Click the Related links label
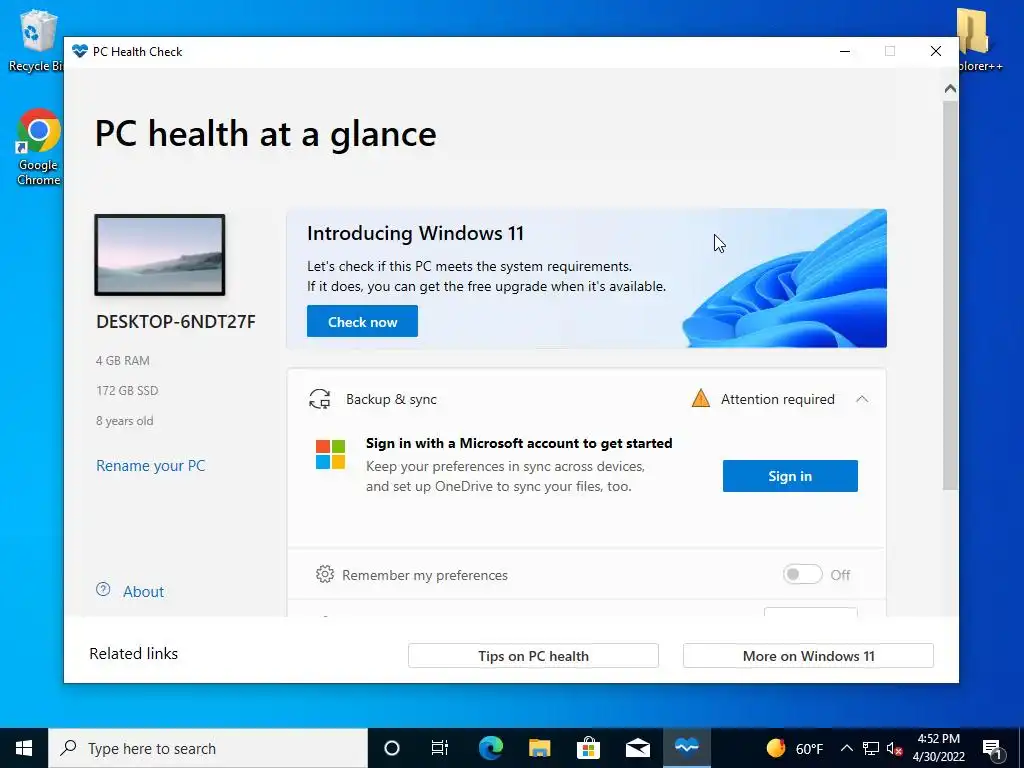Viewport: 1024px width, 768px height. coord(134,654)
